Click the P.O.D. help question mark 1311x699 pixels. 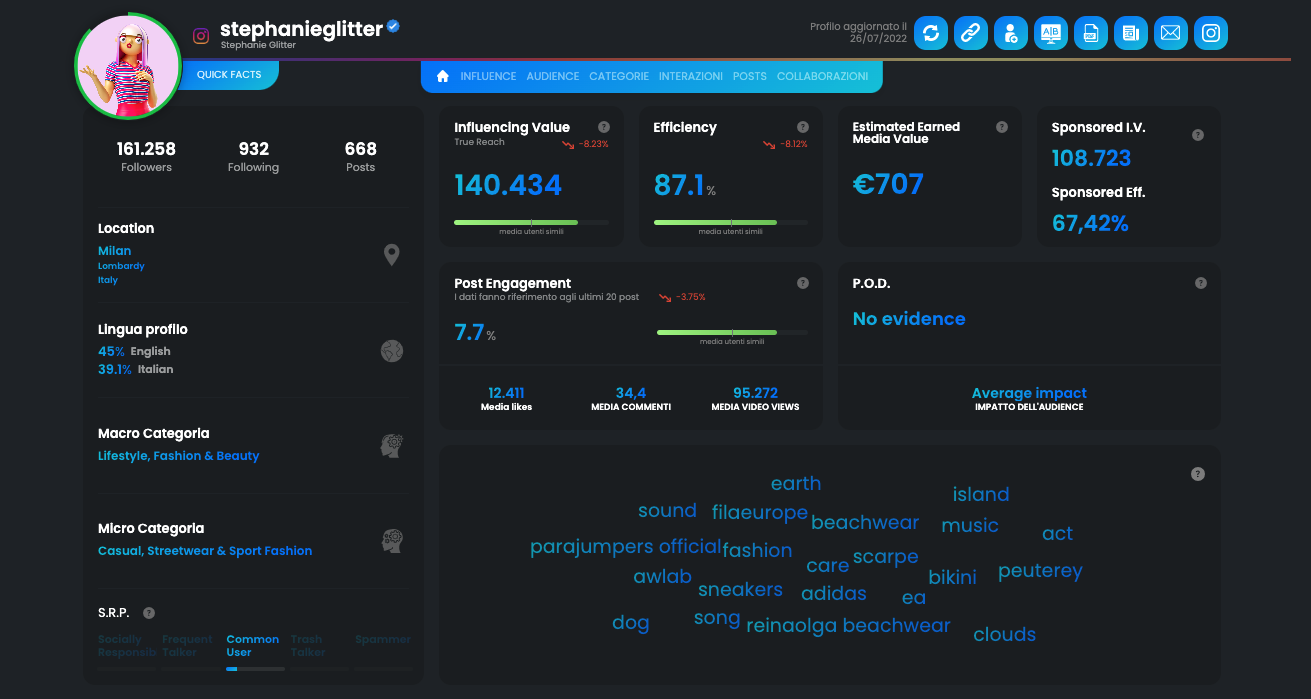tap(1201, 283)
